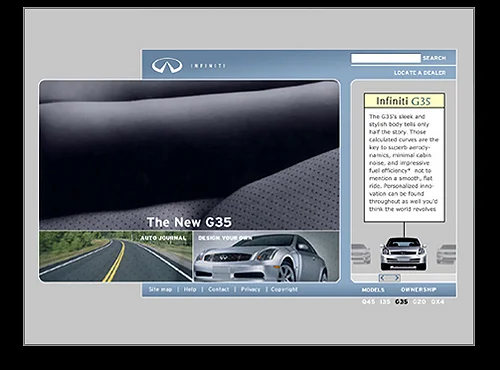Viewport: 500px width, 370px height.
Task: Click inside the search text field
Action: (x=386, y=58)
